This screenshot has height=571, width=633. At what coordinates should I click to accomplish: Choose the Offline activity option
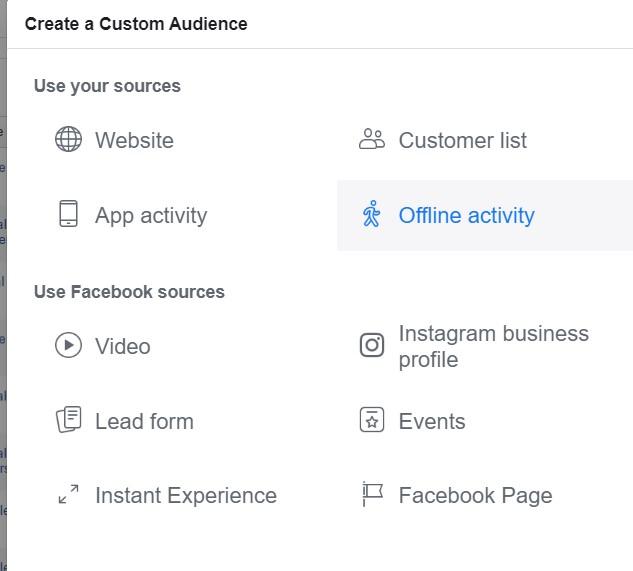pos(485,215)
